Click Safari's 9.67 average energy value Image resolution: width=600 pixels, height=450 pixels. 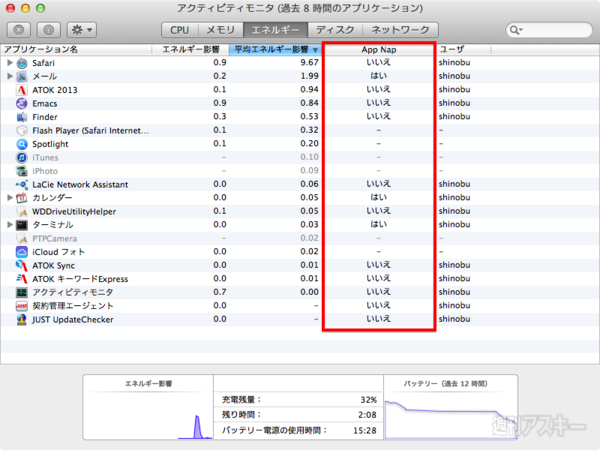pos(309,62)
